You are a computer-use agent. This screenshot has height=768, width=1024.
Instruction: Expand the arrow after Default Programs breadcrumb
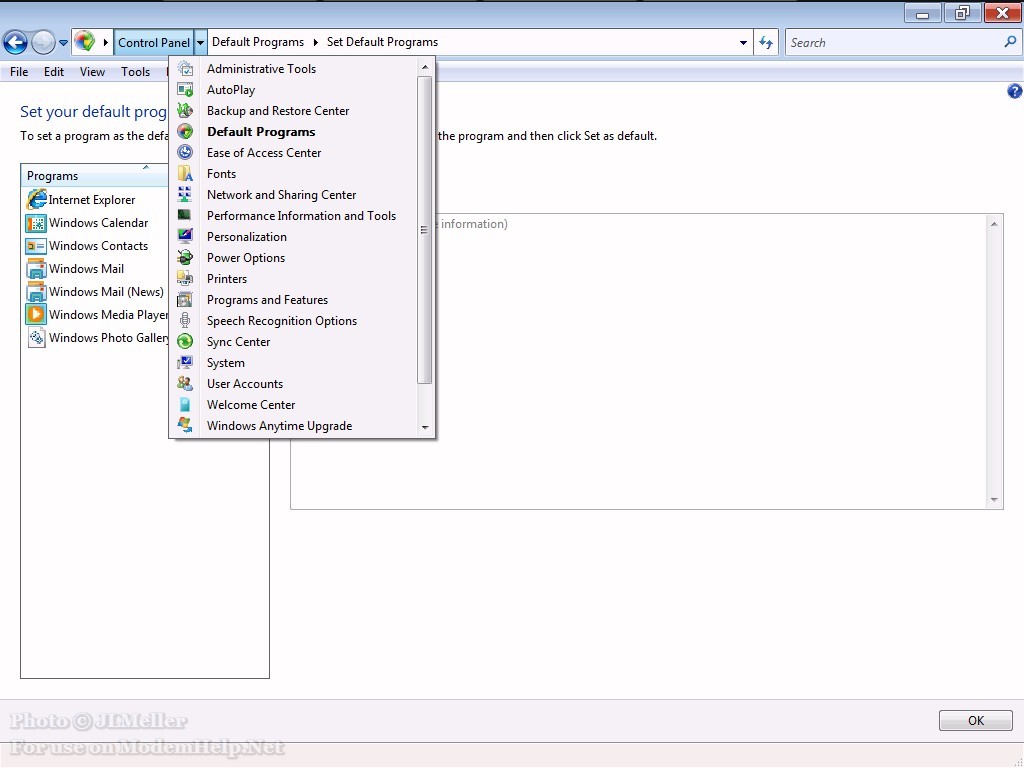point(315,42)
